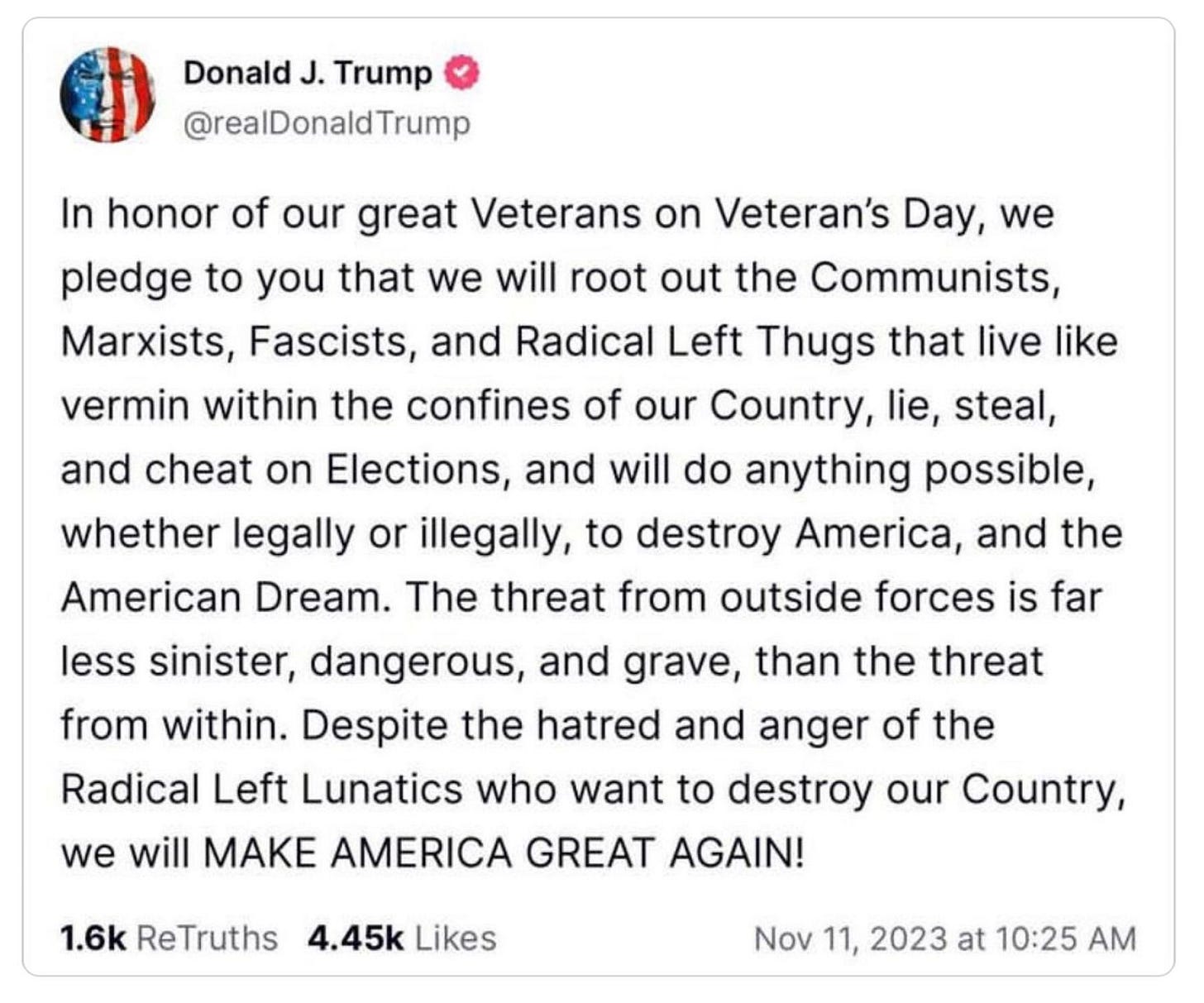Click the flag-painted face profile picture
Viewport: 1204px width, 1003px height.
coord(107,95)
